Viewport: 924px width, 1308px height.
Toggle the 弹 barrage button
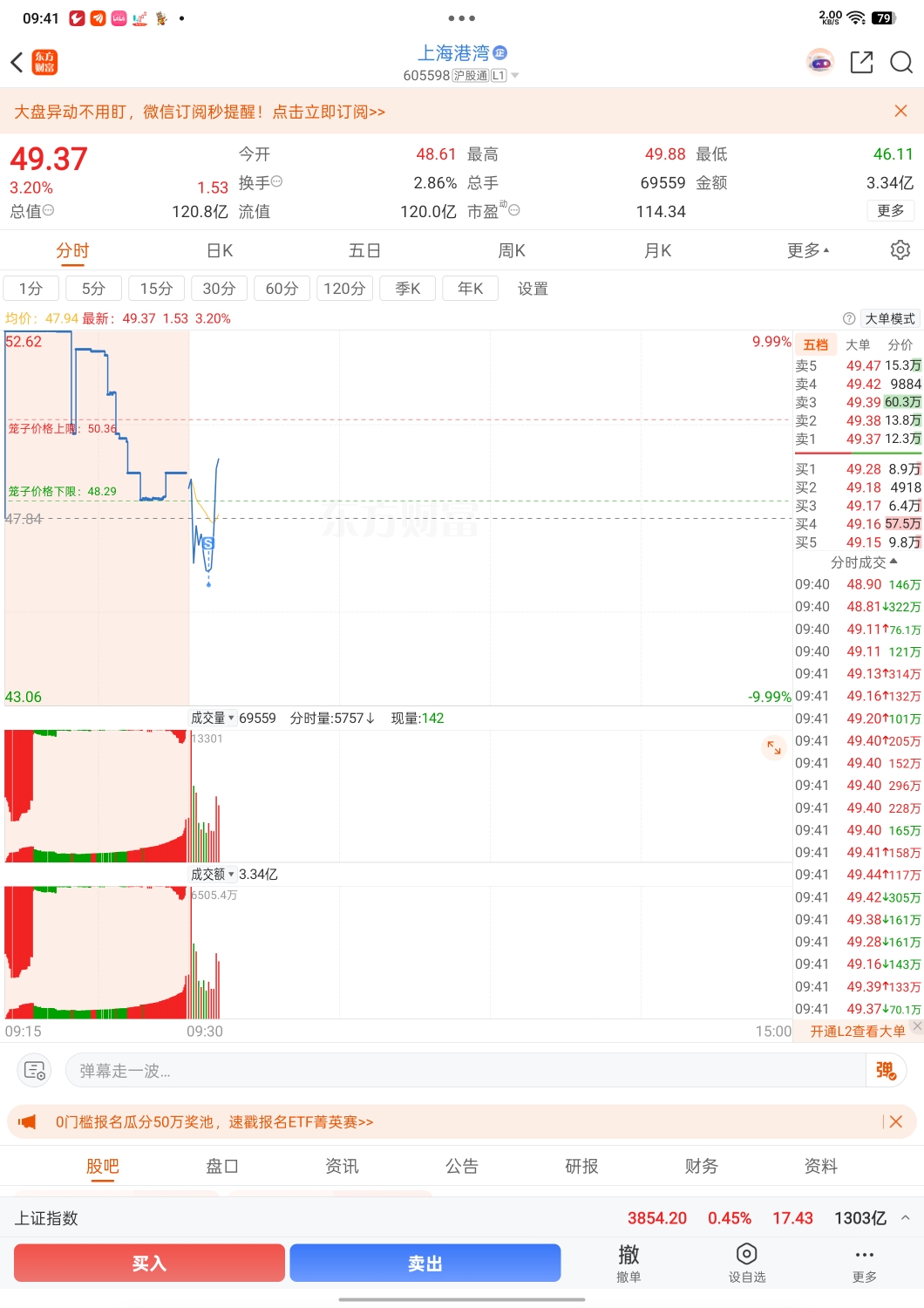[886, 1070]
